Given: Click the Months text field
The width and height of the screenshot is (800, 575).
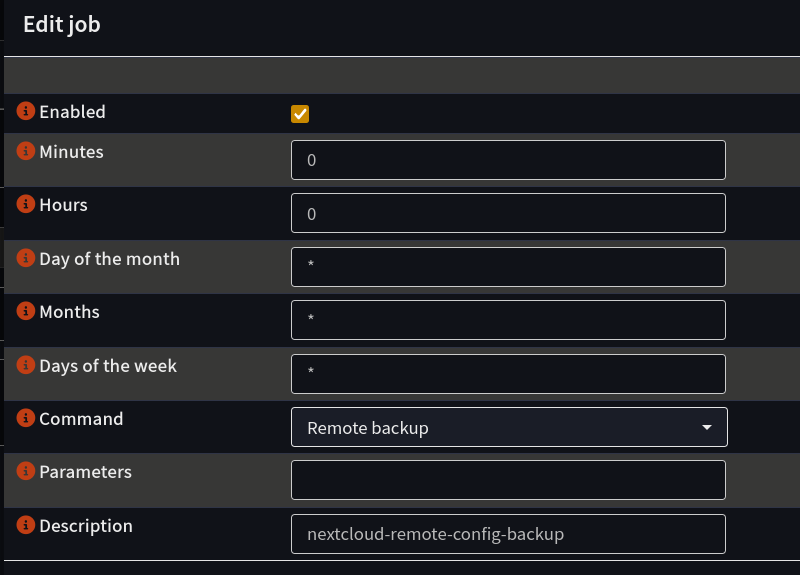Looking at the screenshot, I should [508, 320].
